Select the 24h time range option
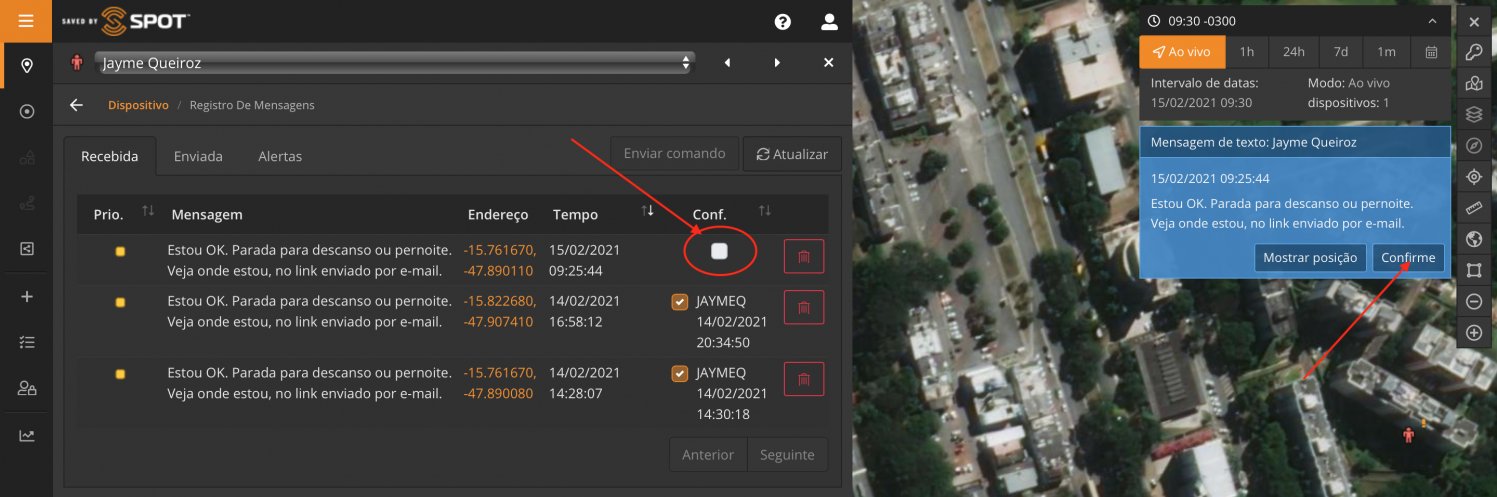Image resolution: width=1497 pixels, height=497 pixels. tap(1294, 52)
